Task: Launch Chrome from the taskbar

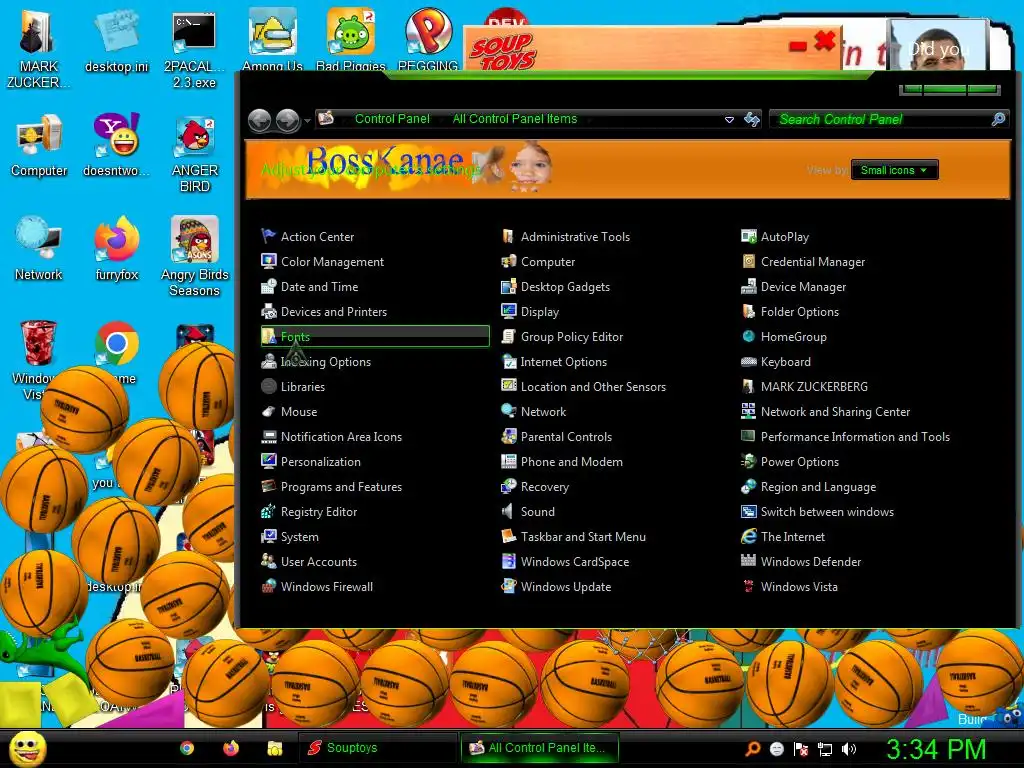Action: (x=187, y=748)
